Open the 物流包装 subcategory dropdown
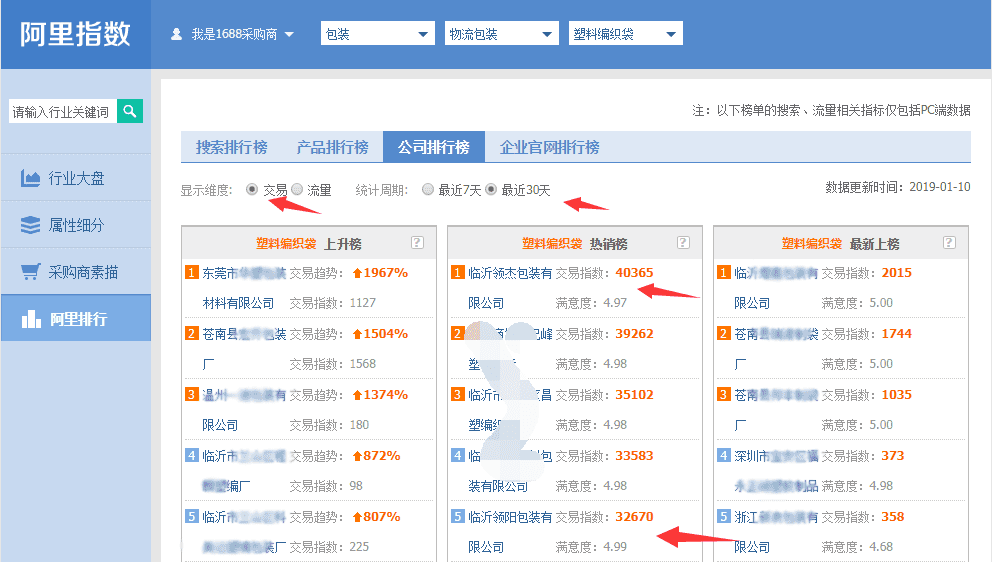This screenshot has width=992, height=562. (x=502, y=34)
